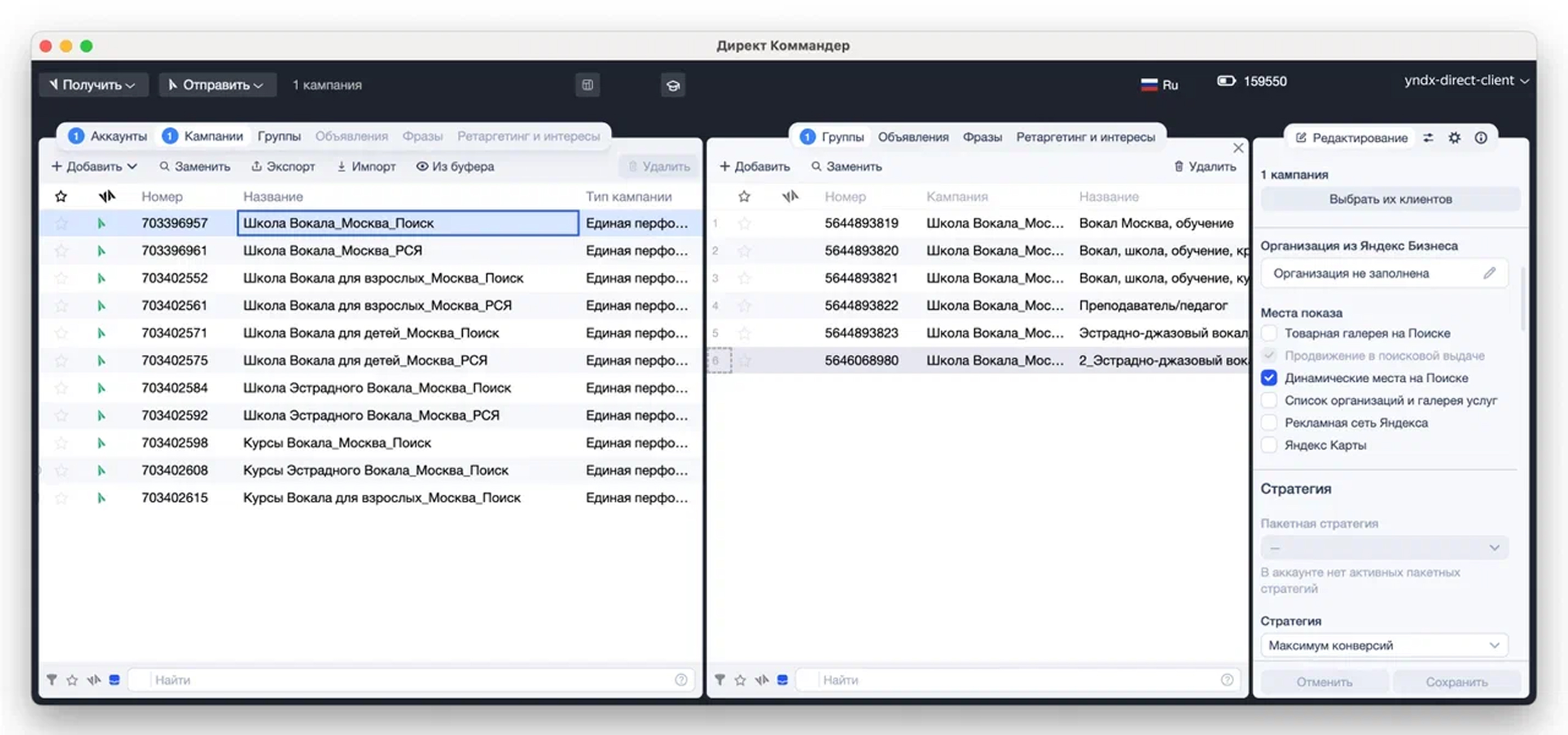The height and width of the screenshot is (735, 1568).
Task: Star the campaign Школа Вокала_Москва_РСЯ
Action: click(x=61, y=251)
